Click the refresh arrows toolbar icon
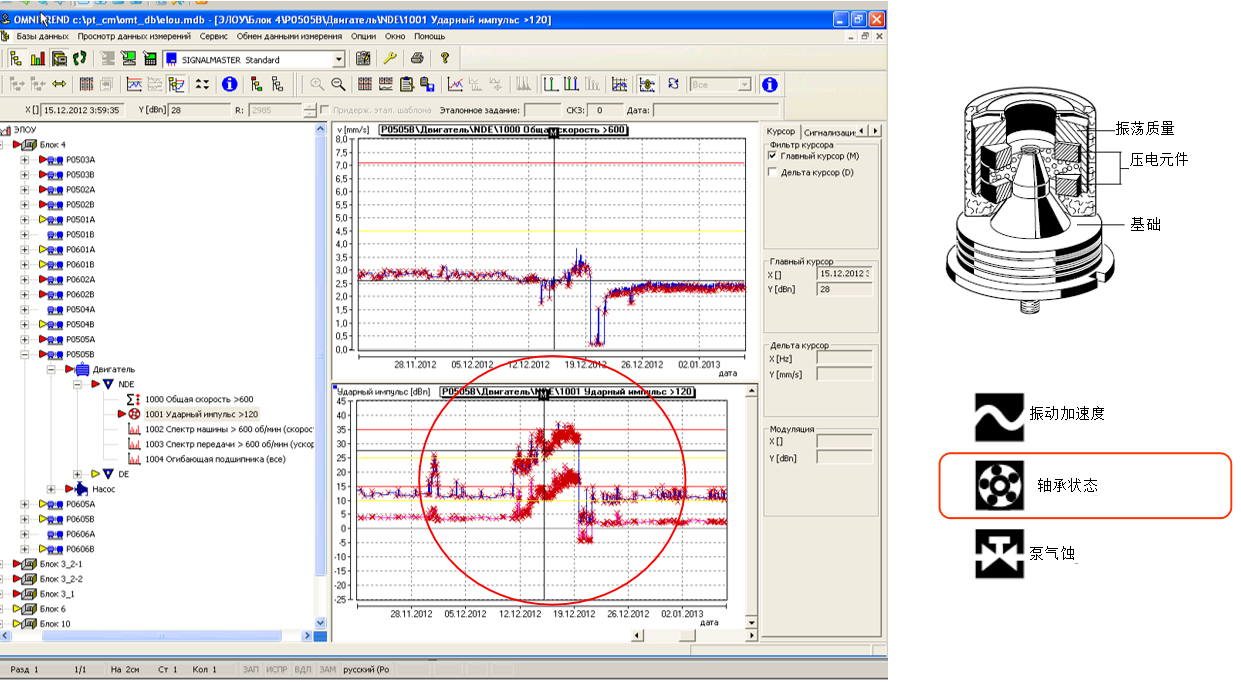This screenshot has height=682, width=1241. tap(674, 85)
